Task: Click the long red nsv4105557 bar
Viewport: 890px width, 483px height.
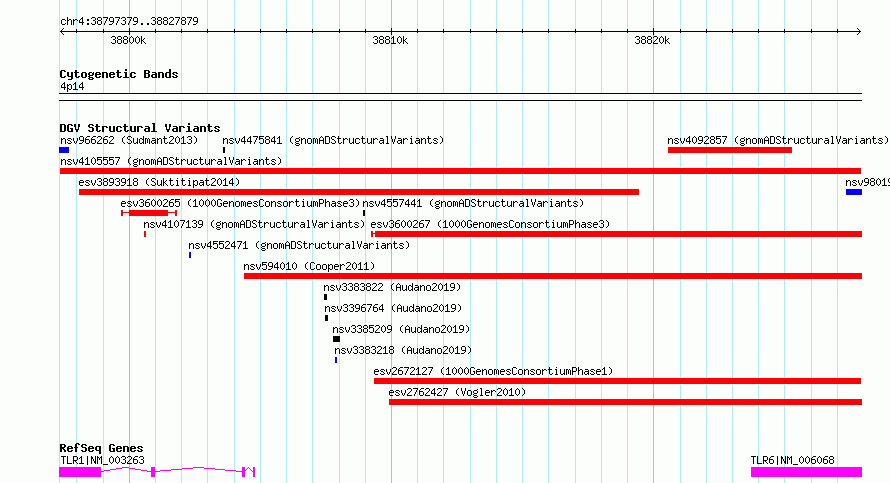Action: coord(460,171)
